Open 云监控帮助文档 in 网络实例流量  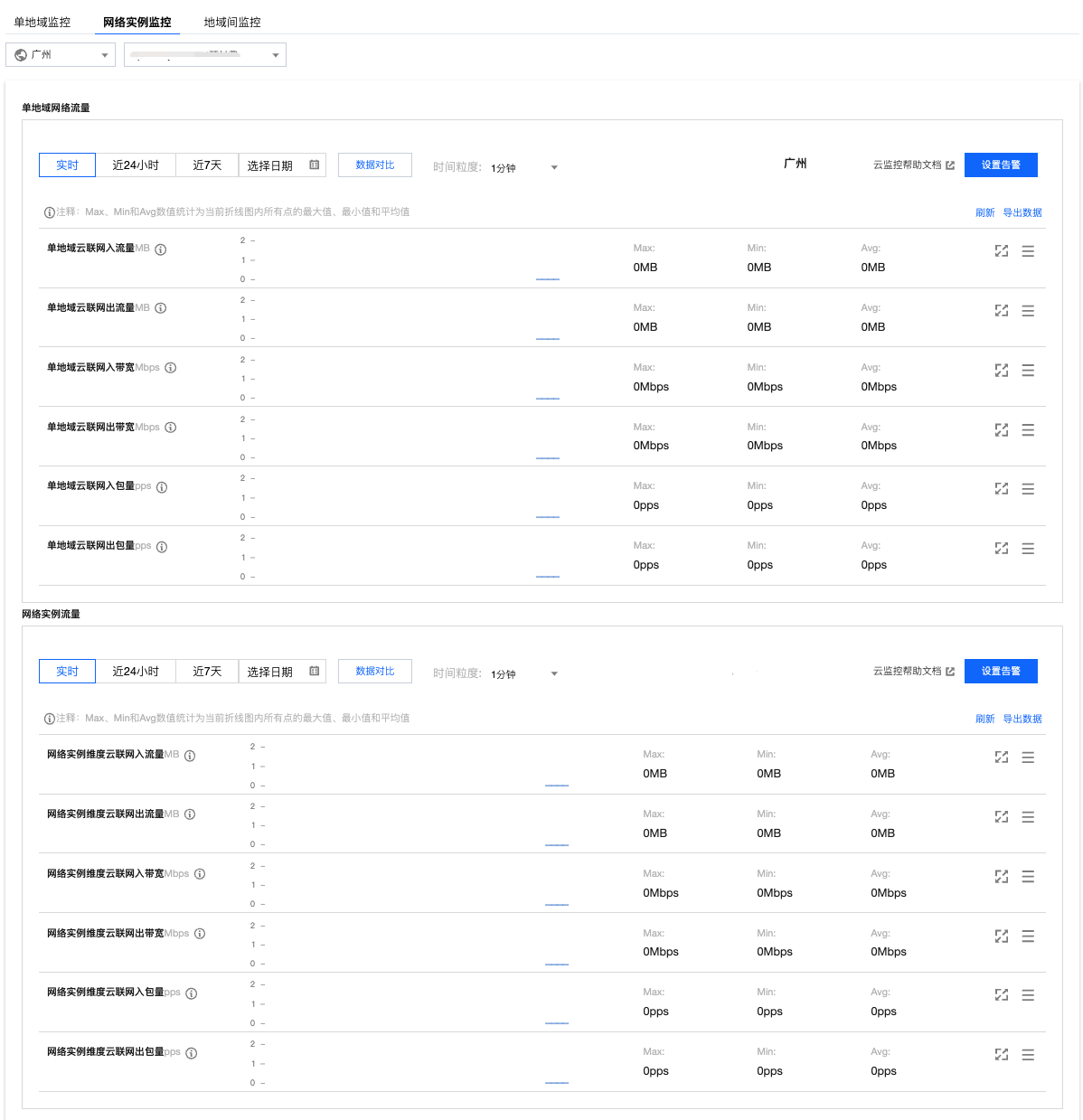pos(913,672)
